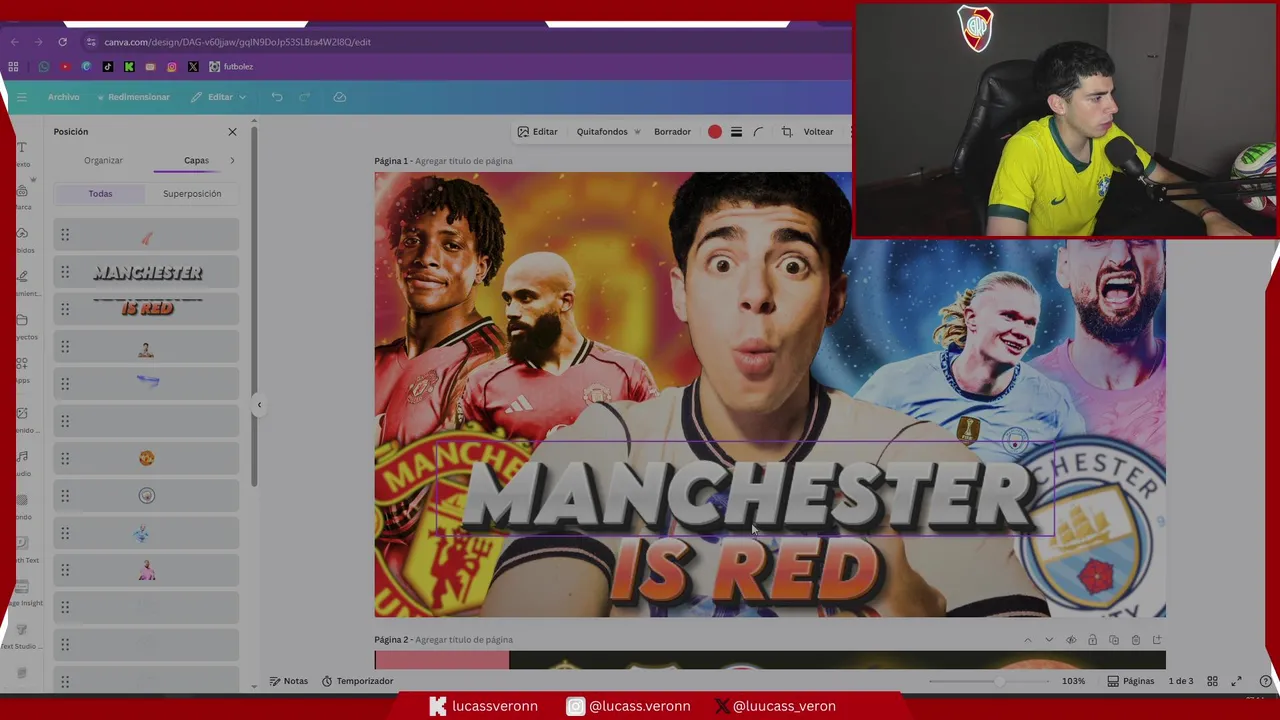Open the grid view icon
The image size is (1280, 720).
[1212, 681]
